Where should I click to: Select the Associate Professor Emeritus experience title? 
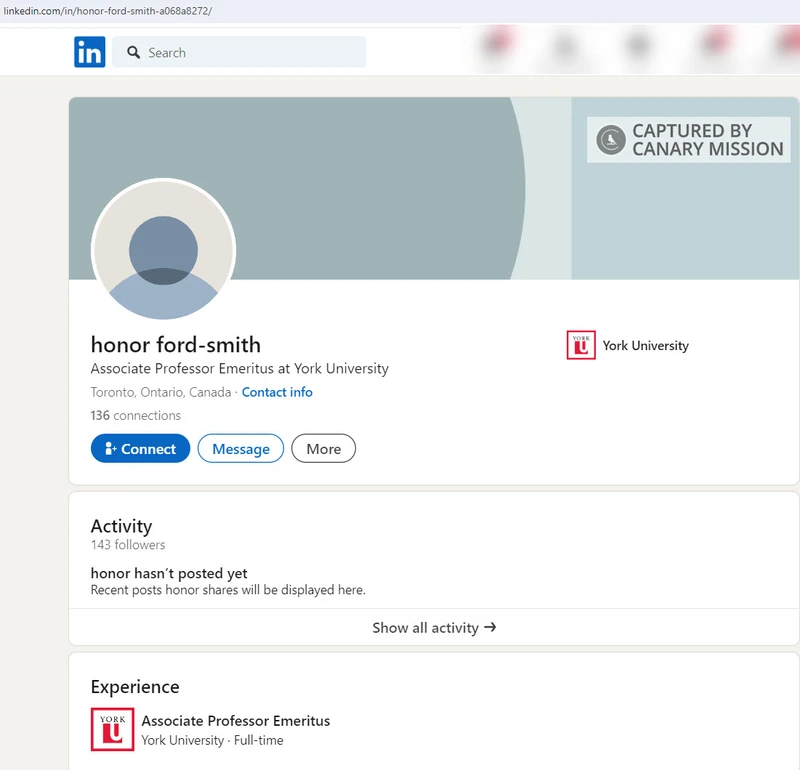pyautogui.click(x=235, y=720)
